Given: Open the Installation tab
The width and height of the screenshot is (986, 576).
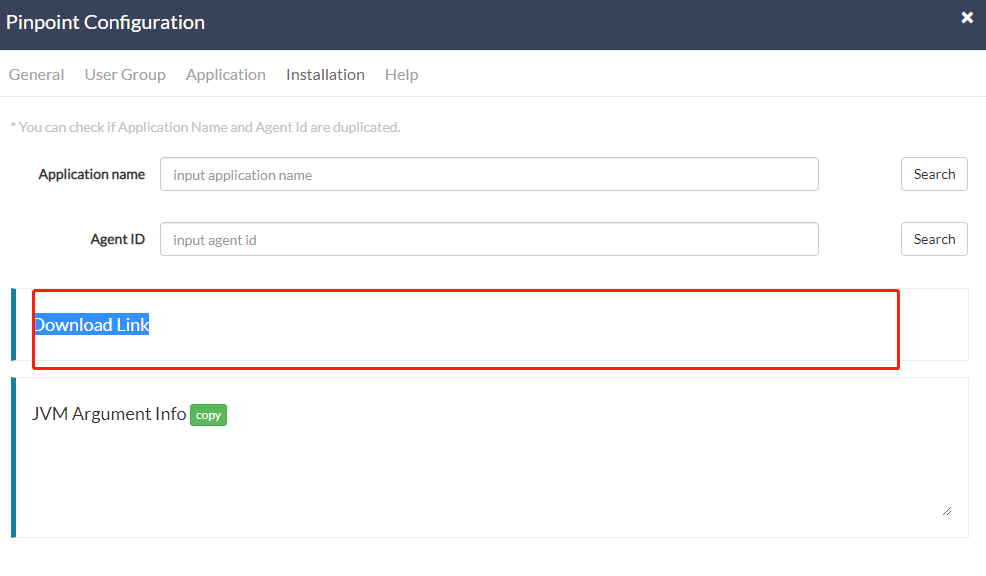Looking at the screenshot, I should [325, 75].
